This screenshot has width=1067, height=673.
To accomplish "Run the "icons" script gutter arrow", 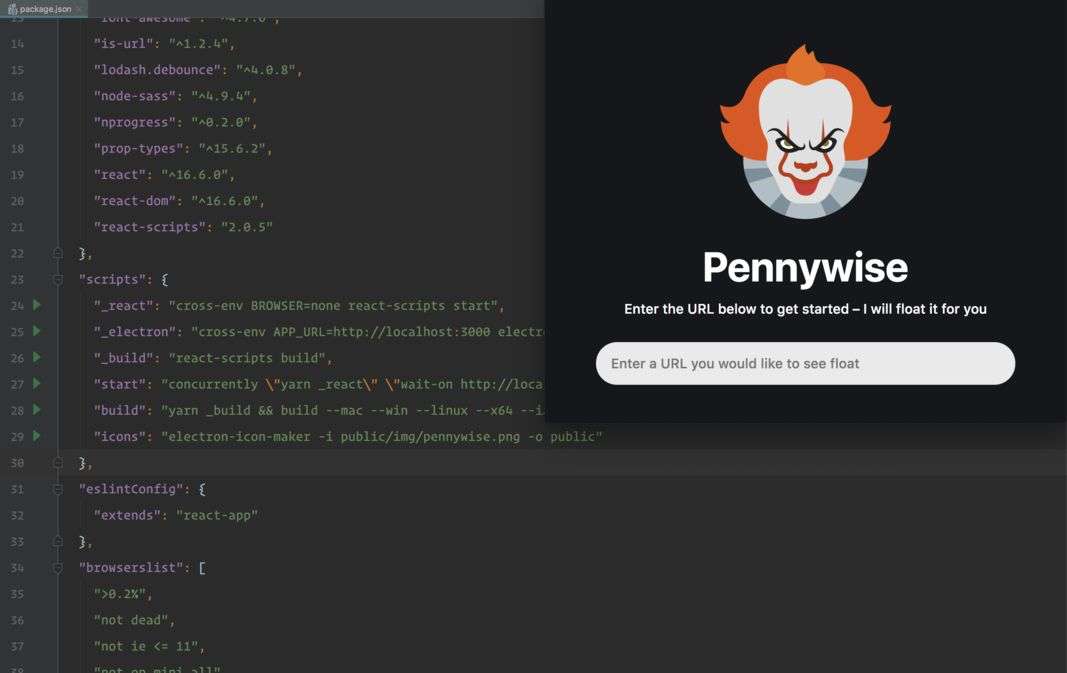I will tap(37, 436).
